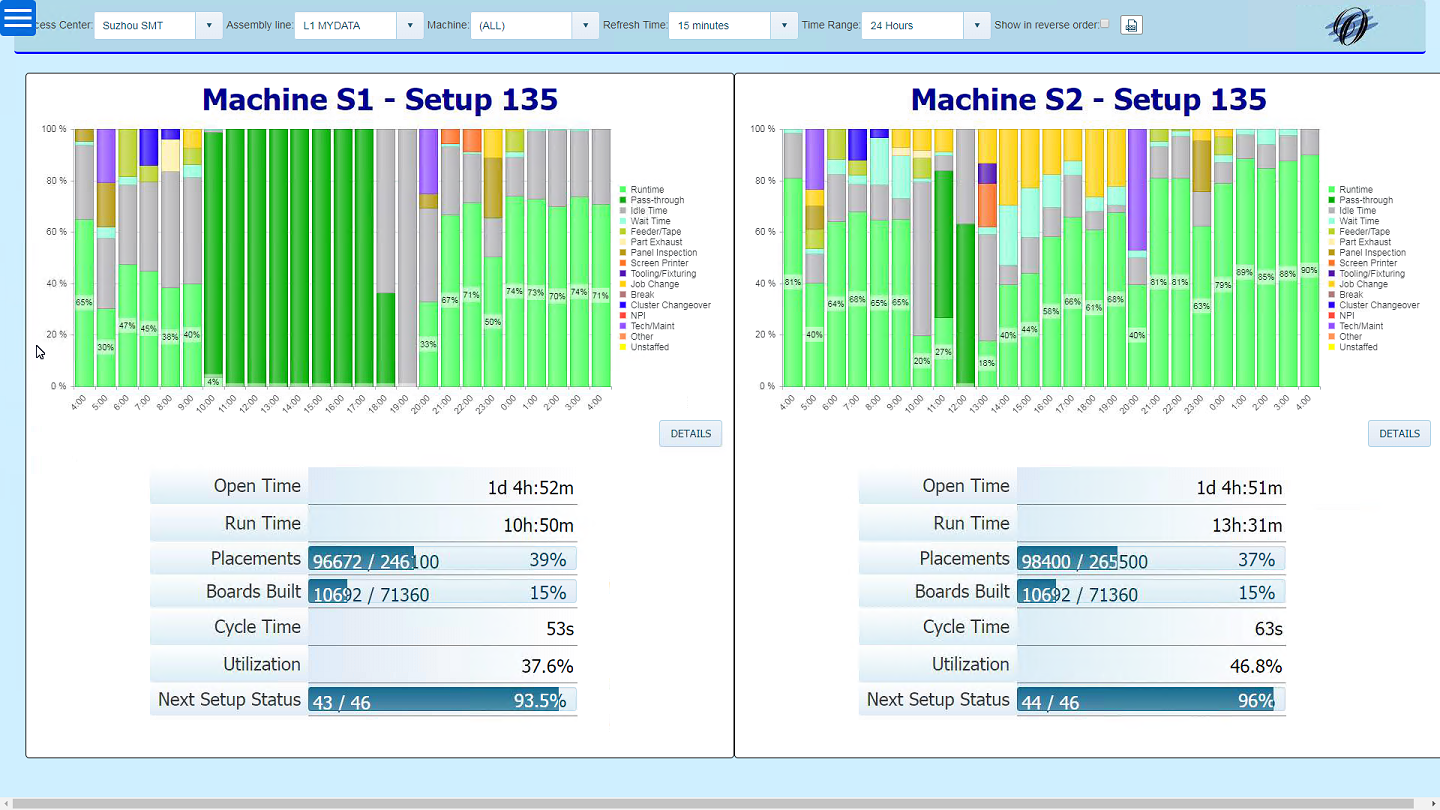Open the hamburger menu
Viewport: 1440px width, 810px height.
coord(18,18)
